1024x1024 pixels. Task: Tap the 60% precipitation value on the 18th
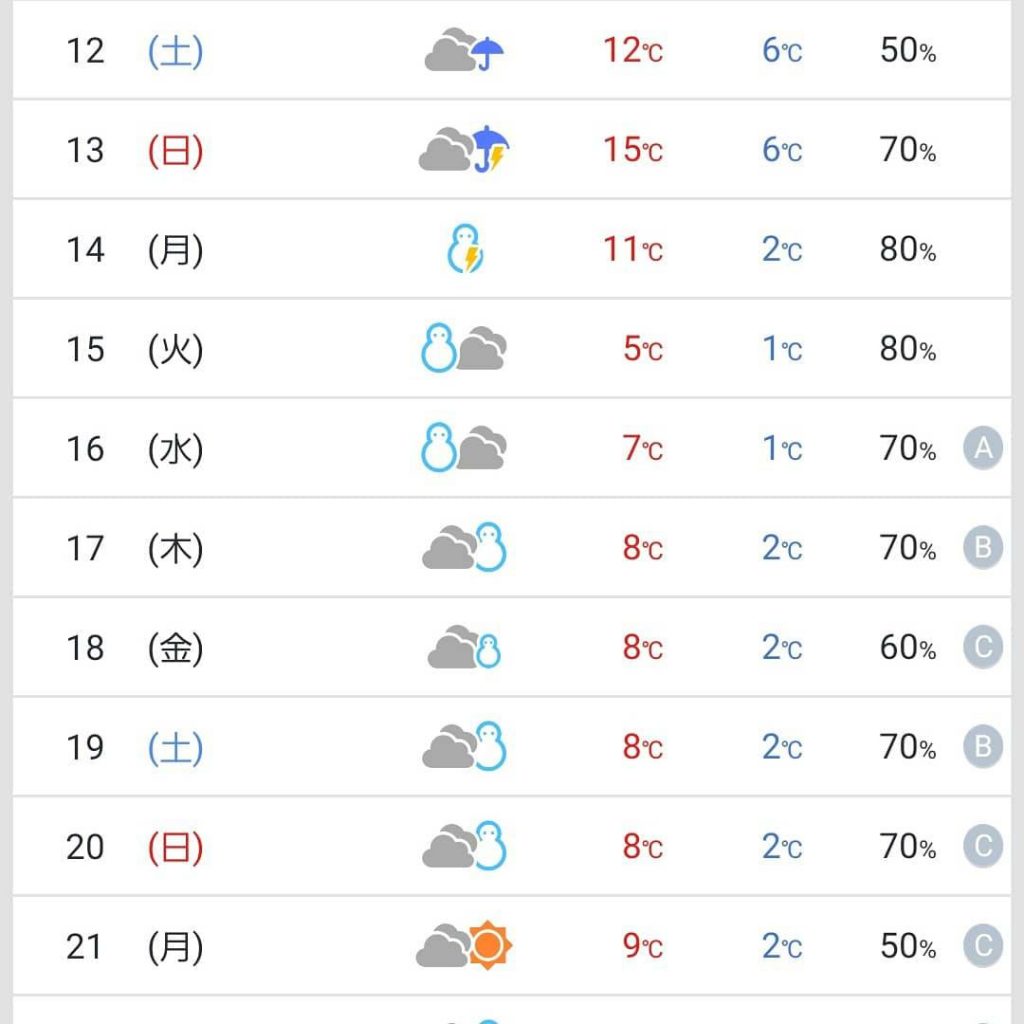coord(908,648)
